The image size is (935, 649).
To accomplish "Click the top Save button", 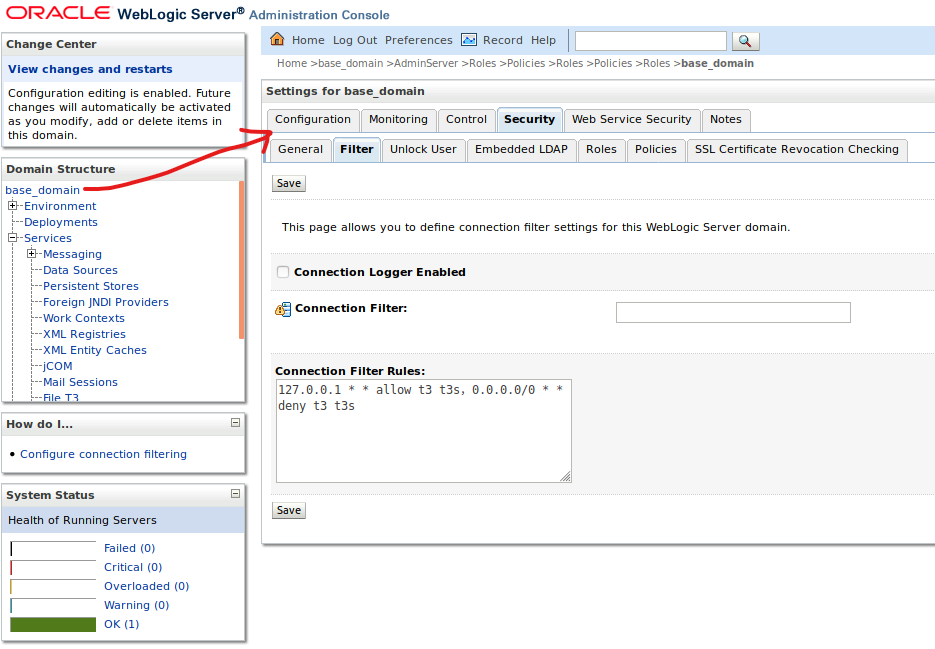I will 289,183.
